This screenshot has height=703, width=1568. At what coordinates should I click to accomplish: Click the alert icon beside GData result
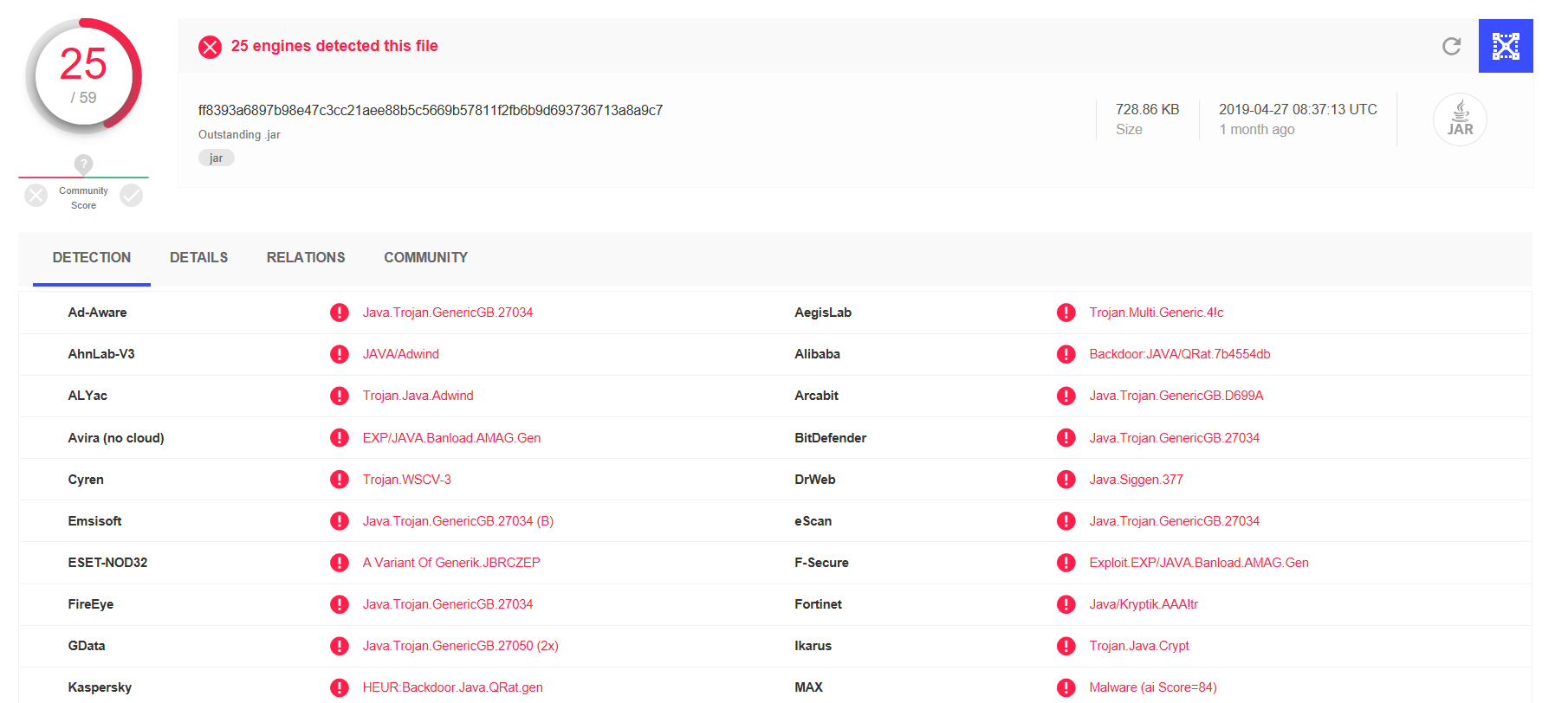coord(340,646)
